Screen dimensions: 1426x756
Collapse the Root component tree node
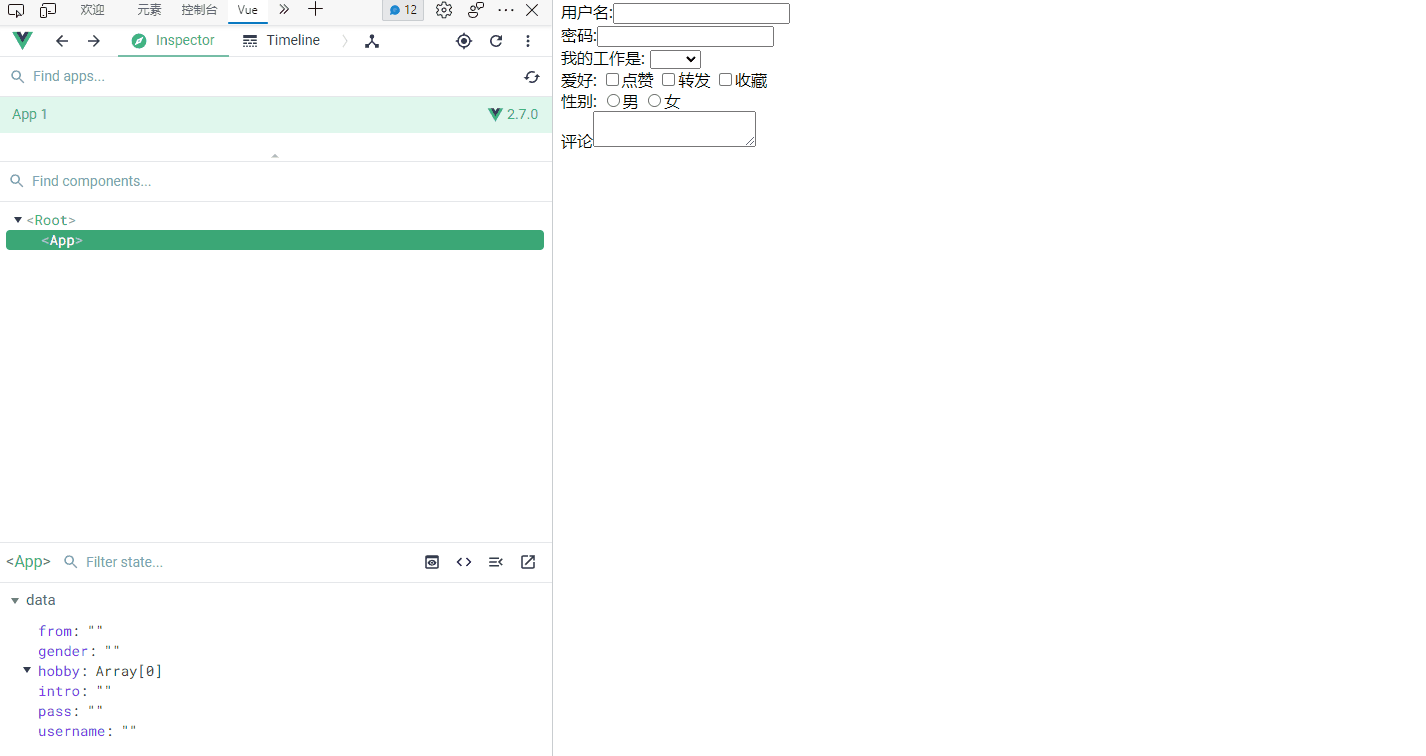17,219
